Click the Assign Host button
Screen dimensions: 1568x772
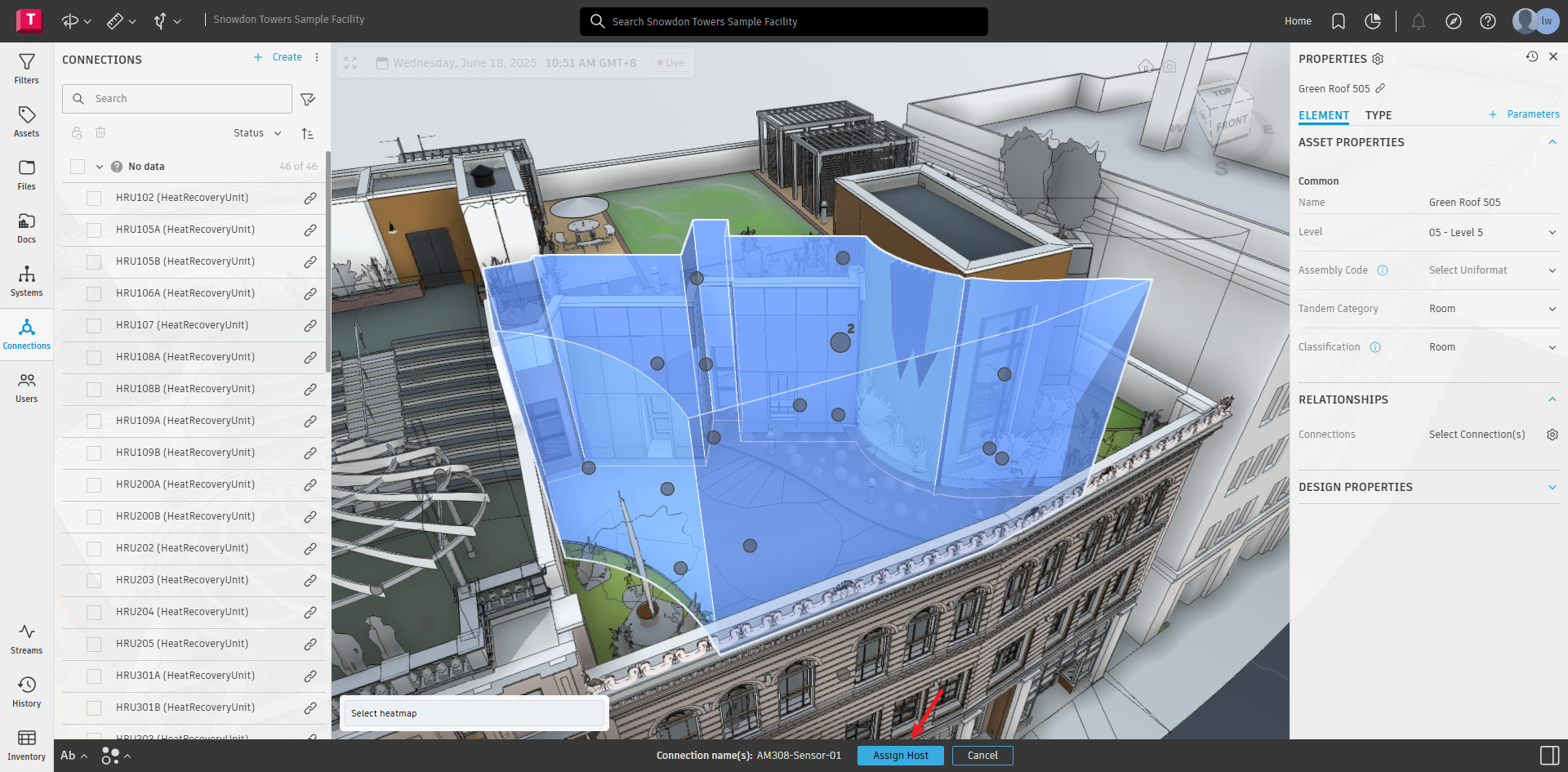(x=901, y=756)
